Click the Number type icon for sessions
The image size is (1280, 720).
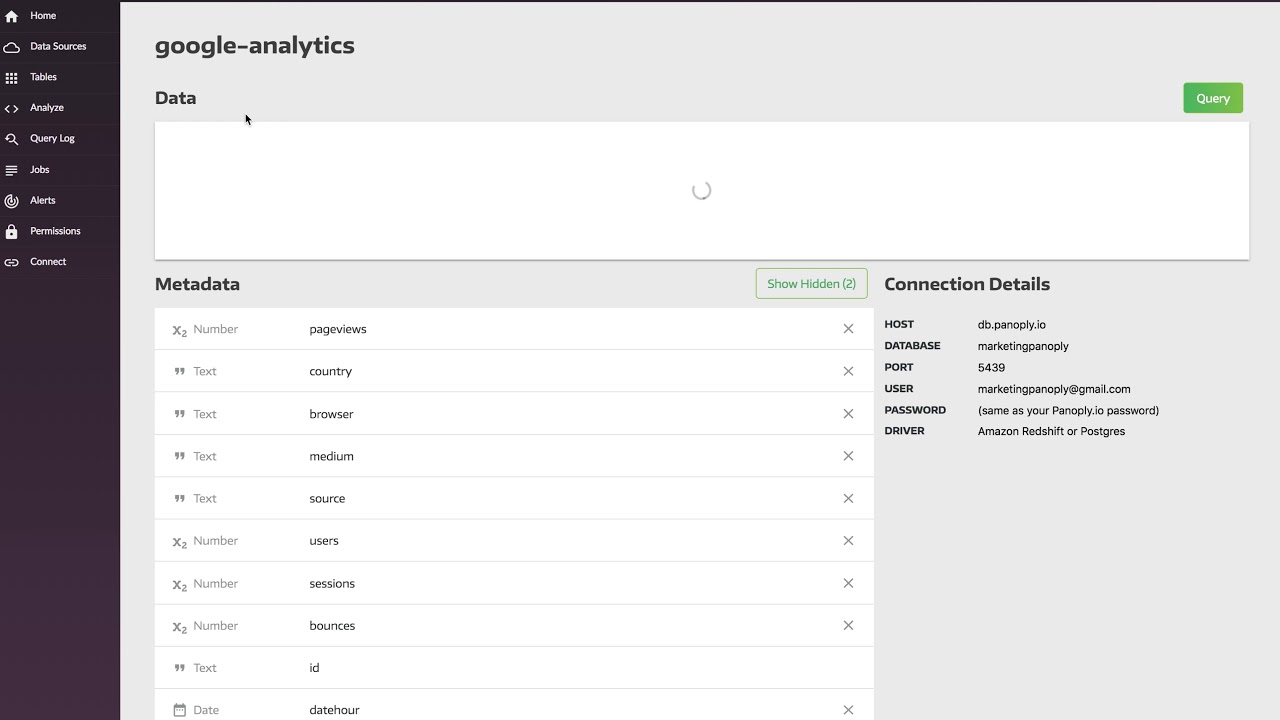[180, 584]
